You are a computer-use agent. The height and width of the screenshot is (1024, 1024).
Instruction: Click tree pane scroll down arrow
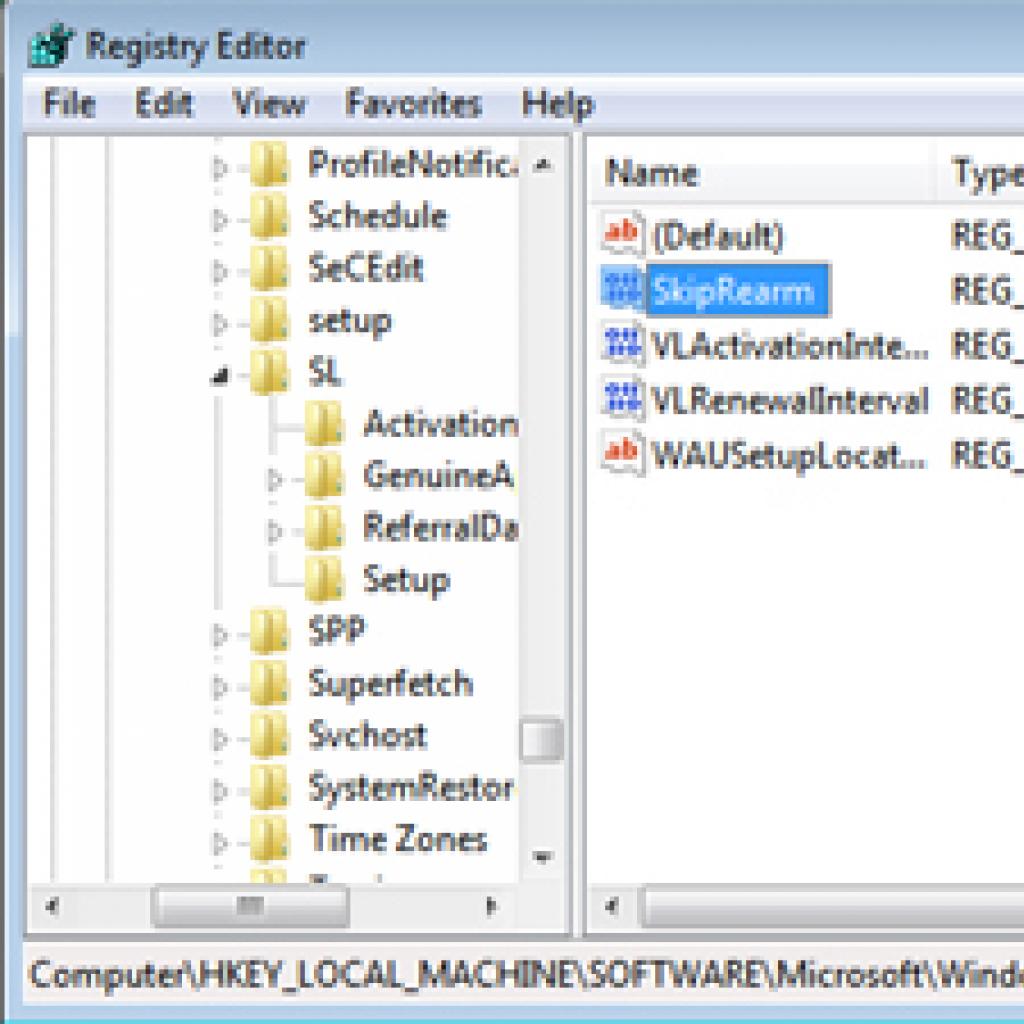(542, 856)
